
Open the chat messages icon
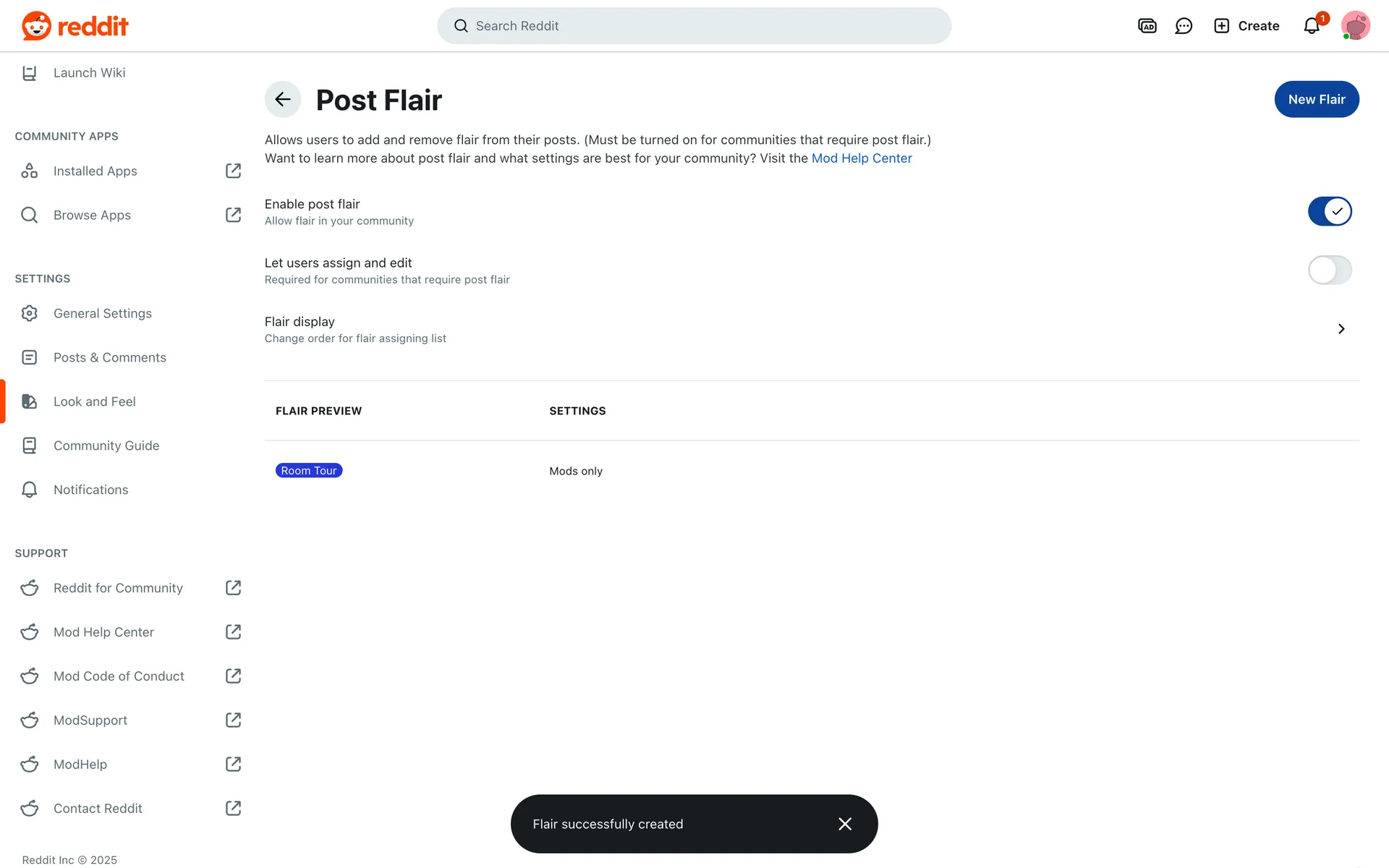[x=1184, y=26]
